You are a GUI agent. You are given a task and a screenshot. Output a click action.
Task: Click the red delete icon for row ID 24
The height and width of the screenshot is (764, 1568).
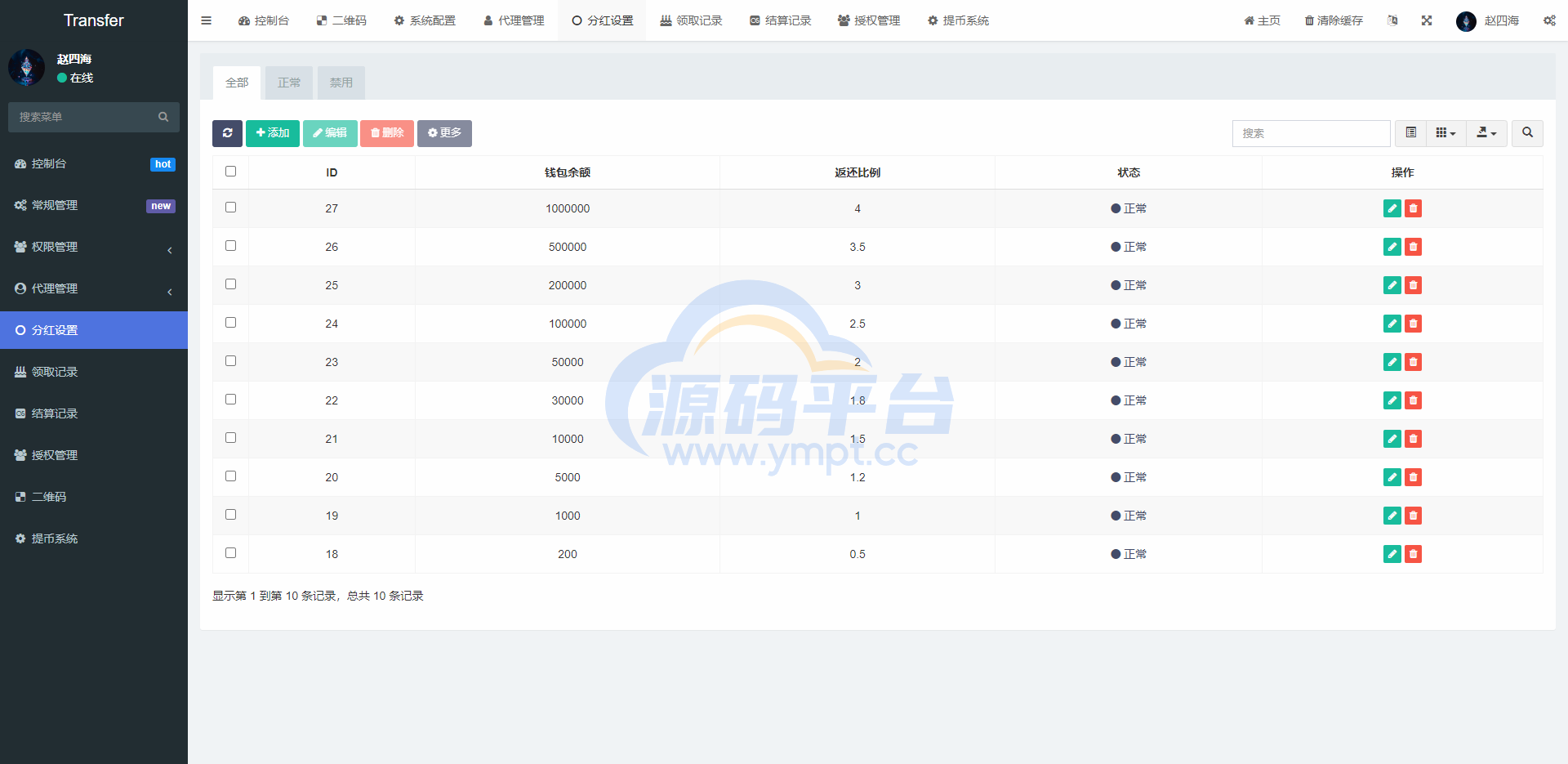coord(1413,324)
